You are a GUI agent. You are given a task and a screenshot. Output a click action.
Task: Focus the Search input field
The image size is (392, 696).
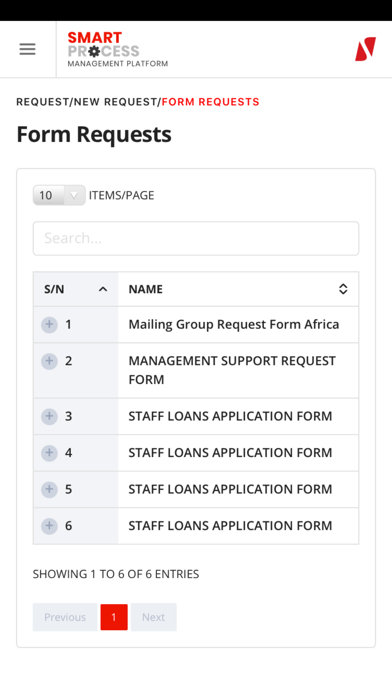pyautogui.click(x=196, y=238)
